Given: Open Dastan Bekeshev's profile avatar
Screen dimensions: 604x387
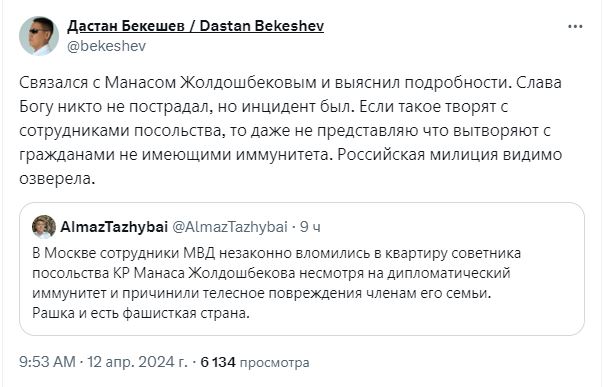Looking at the screenshot, I should (x=39, y=36).
